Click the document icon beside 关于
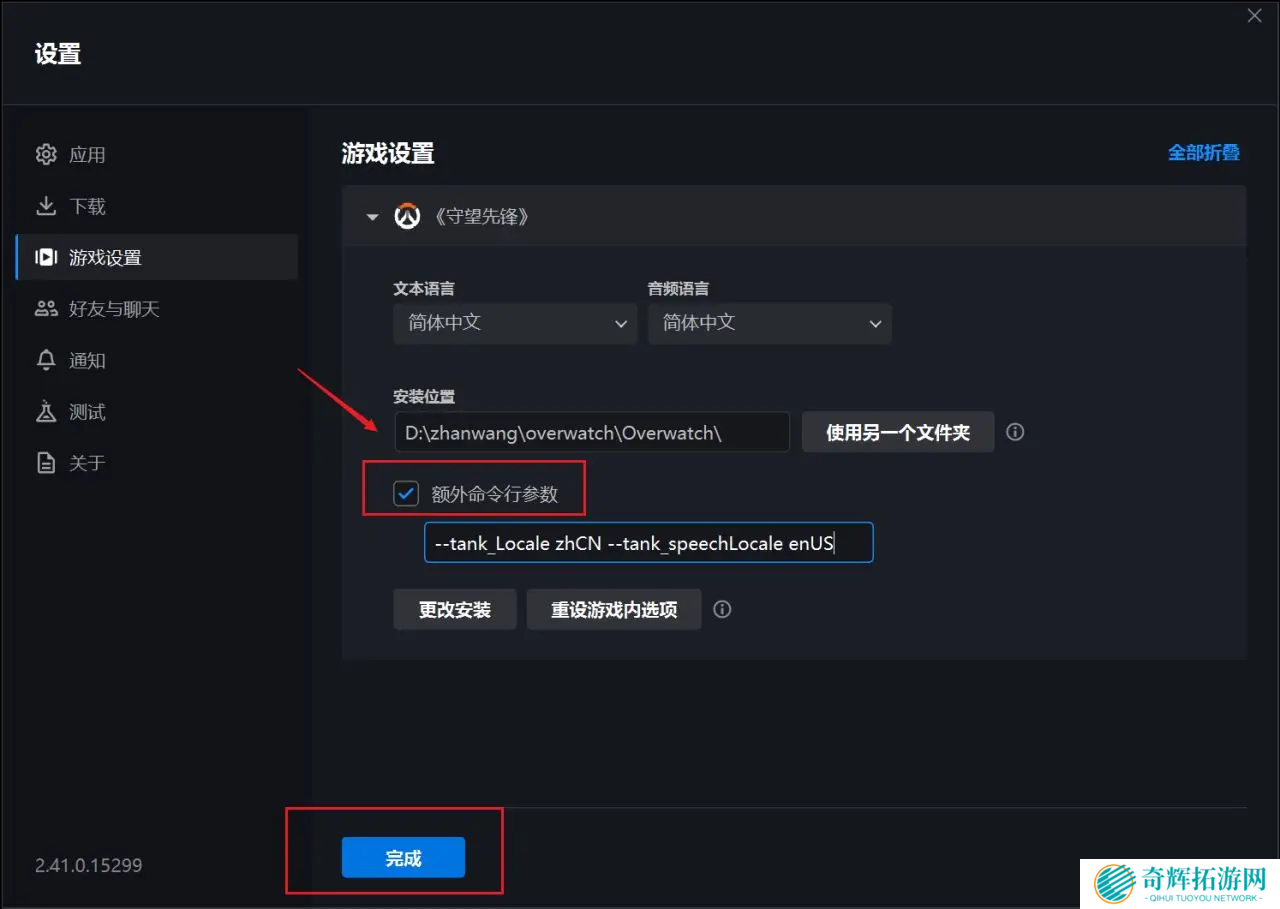The image size is (1280, 909). coord(46,463)
